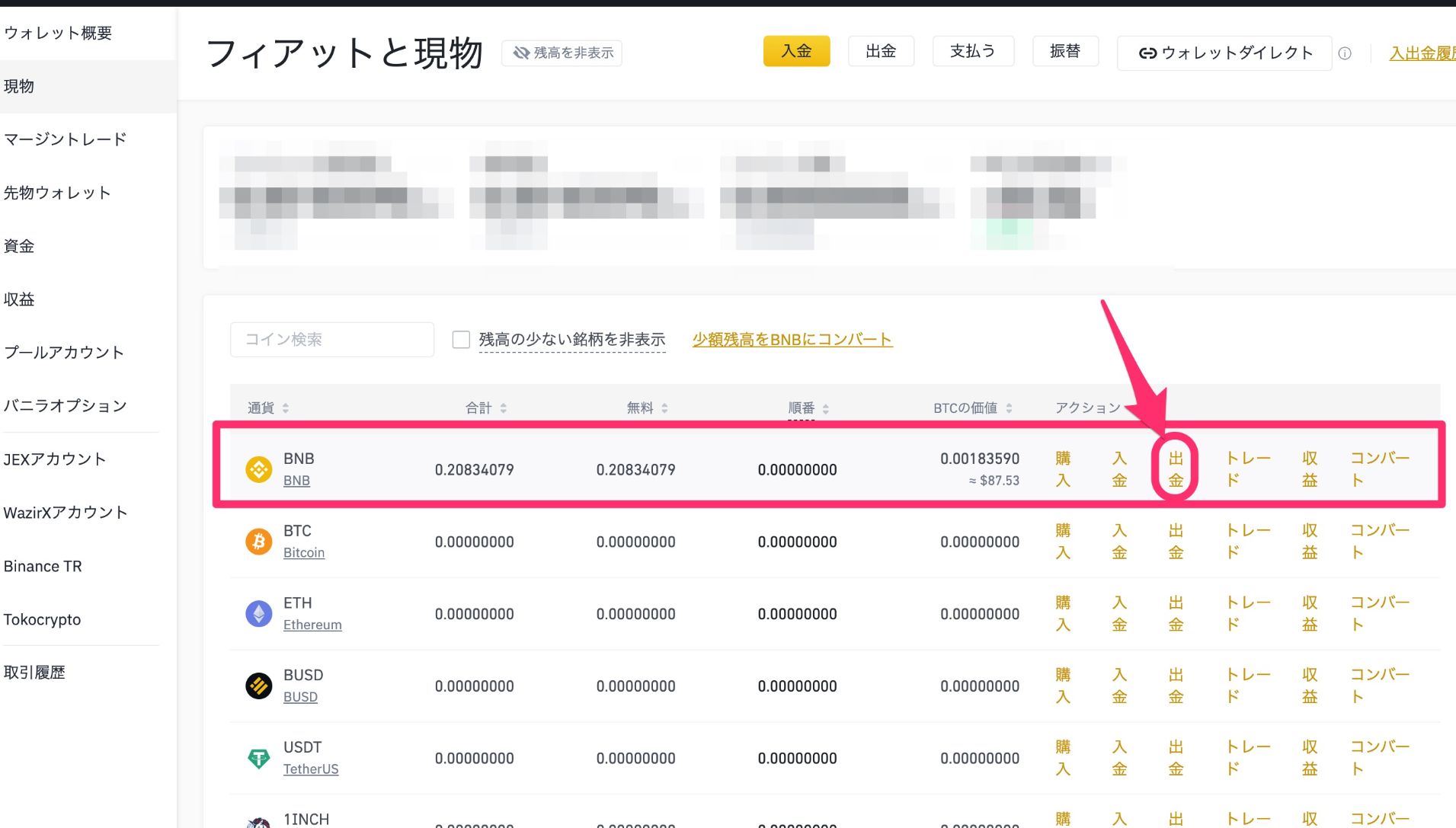The height and width of the screenshot is (828, 1456).
Task: Click the info icon beside ウォレットダイレクト
Action: (1345, 53)
